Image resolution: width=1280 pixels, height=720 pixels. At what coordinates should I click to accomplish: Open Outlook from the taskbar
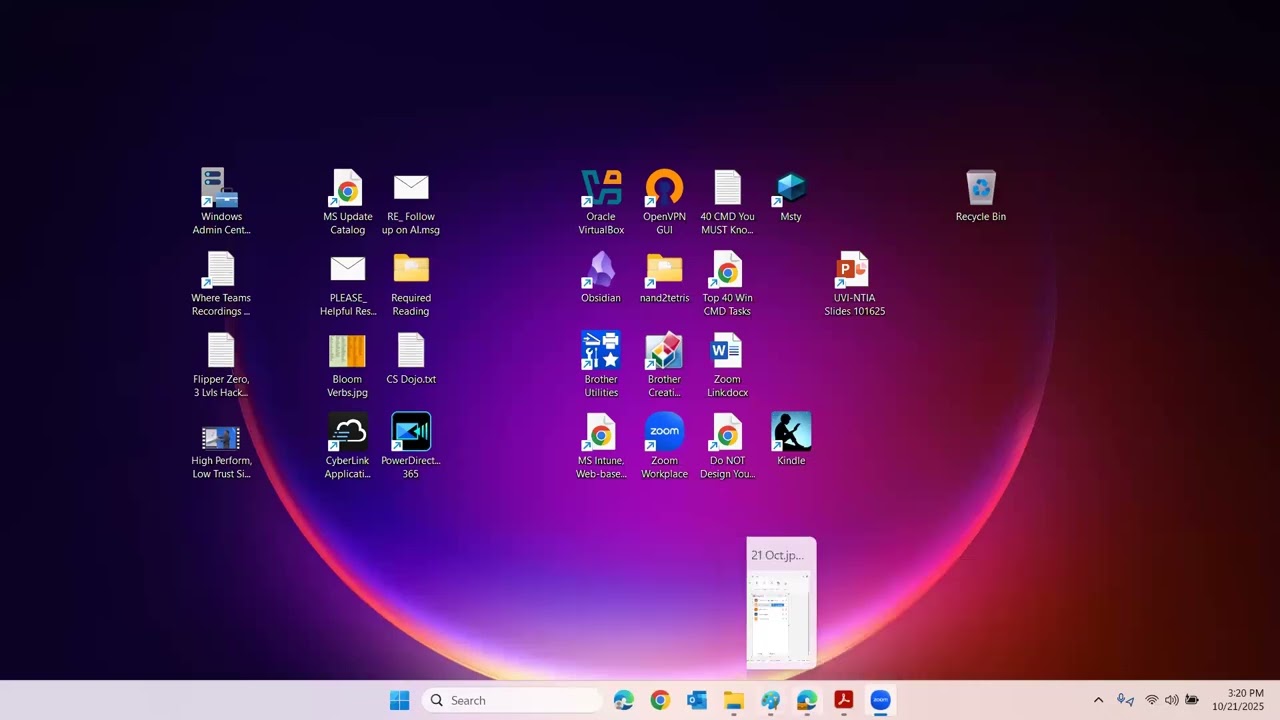click(x=697, y=700)
